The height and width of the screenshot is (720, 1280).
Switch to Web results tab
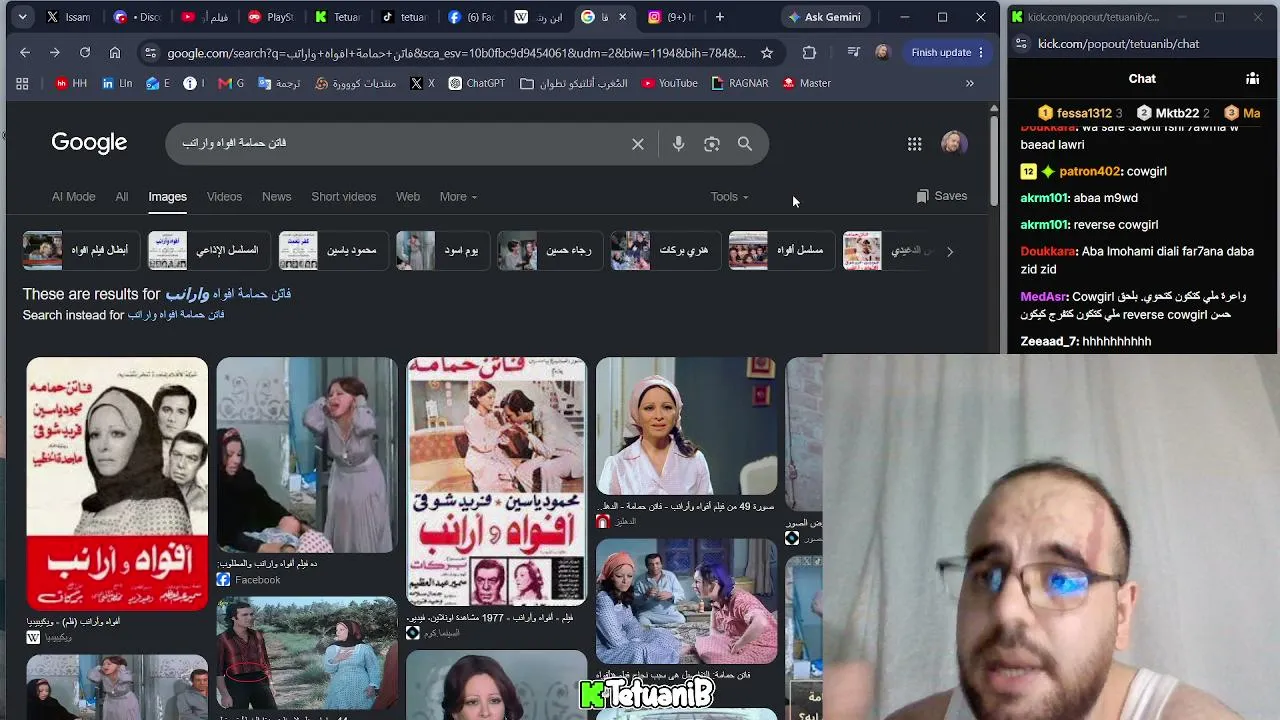coord(408,196)
